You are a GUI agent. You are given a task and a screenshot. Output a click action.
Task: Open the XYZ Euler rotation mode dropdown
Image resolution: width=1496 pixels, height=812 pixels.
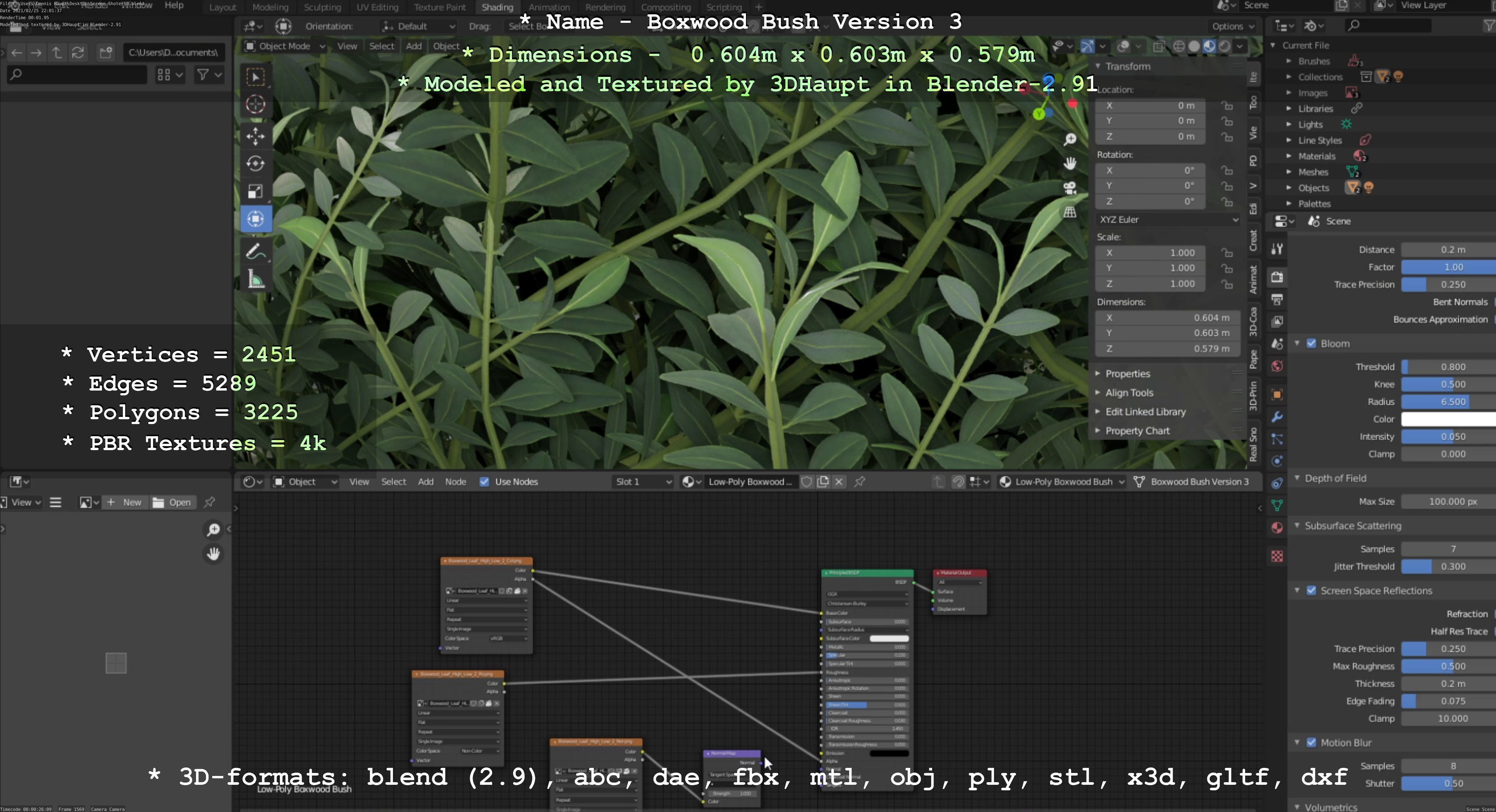click(x=1168, y=220)
